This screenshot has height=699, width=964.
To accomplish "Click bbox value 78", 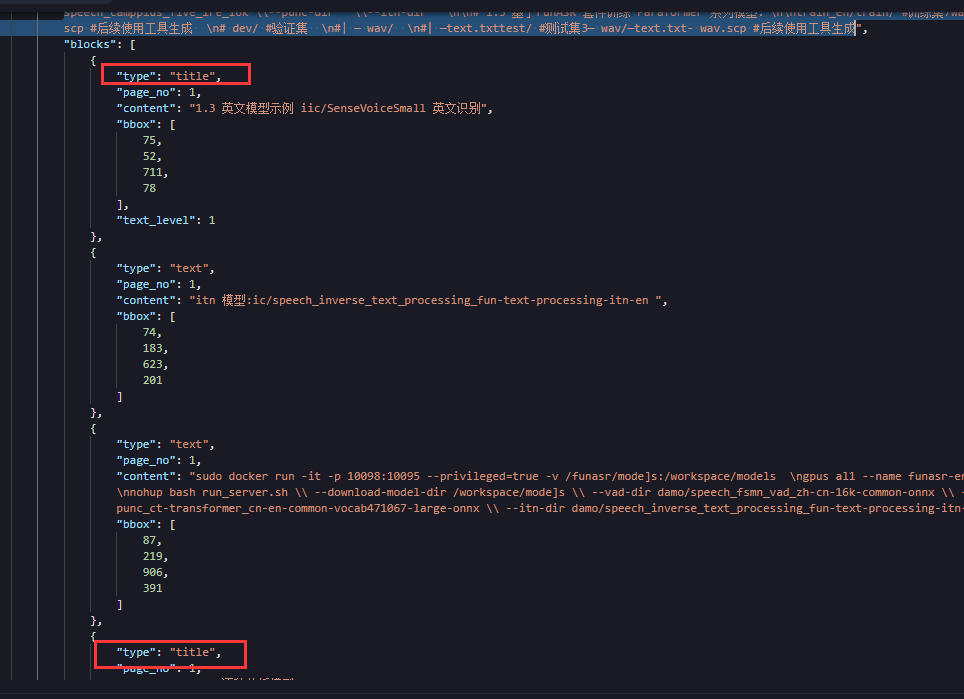I will 149,188.
